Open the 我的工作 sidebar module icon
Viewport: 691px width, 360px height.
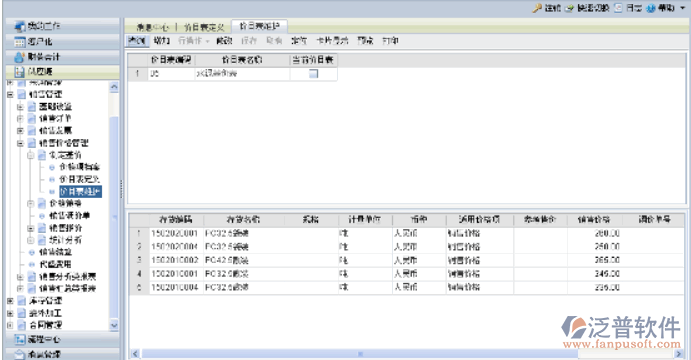(x=19, y=26)
